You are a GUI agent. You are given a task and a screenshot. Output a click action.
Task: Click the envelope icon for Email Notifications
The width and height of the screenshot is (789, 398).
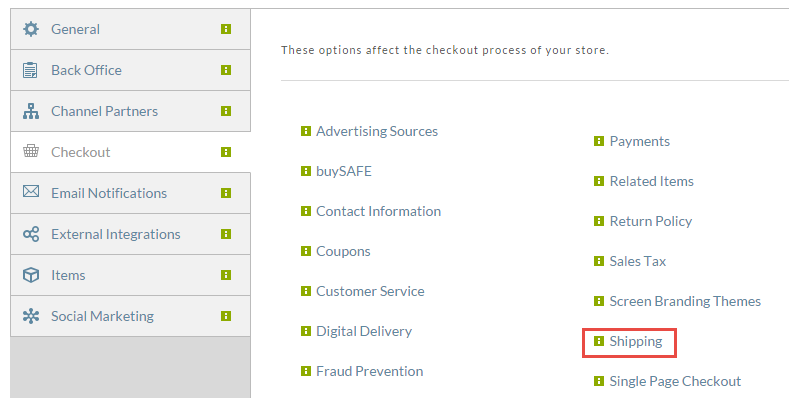pyautogui.click(x=31, y=192)
